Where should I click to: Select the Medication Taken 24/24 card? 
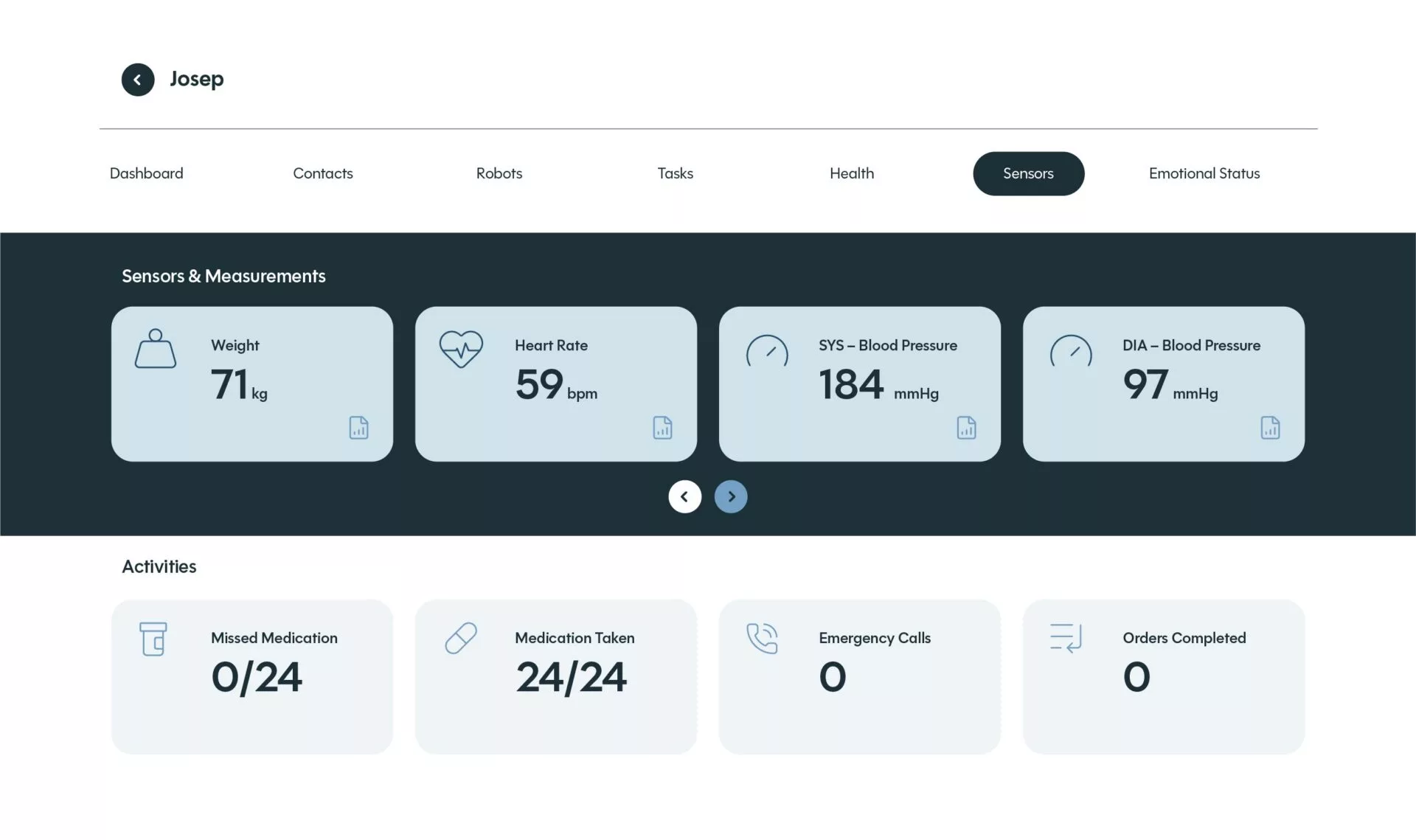point(556,677)
